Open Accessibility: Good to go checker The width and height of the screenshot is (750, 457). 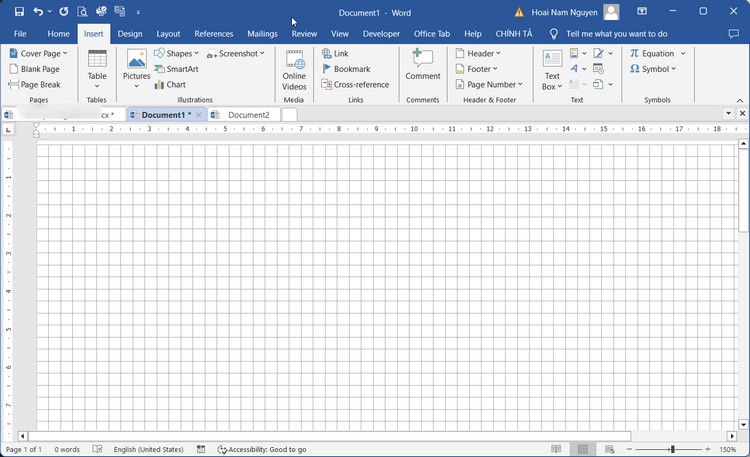pyautogui.click(x=262, y=449)
